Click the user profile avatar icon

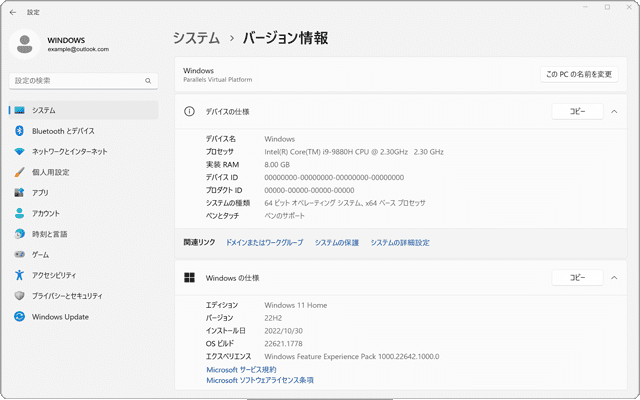coord(24,44)
